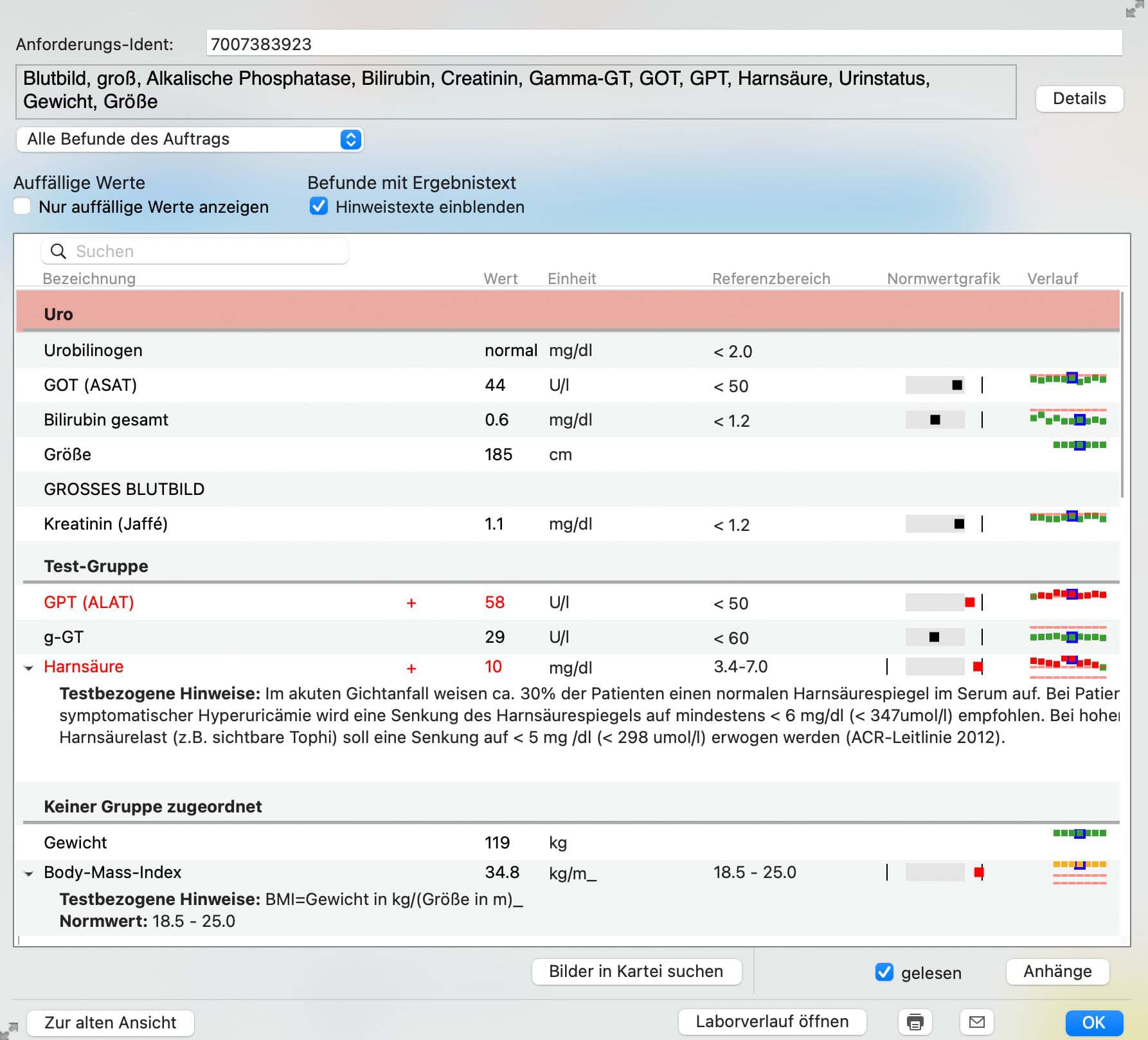
Task: Open the Verlauf trend graph for GOT (ASAT)
Action: click(1068, 379)
